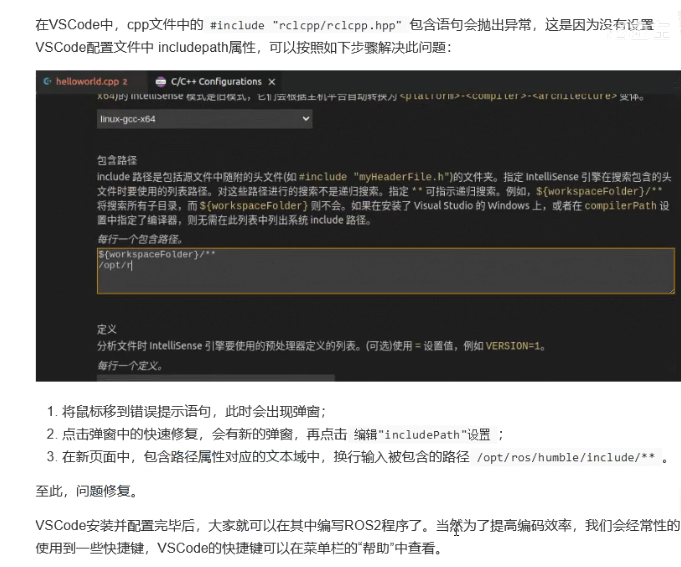Click the '#include "myHeaderFile.h"' example text
The image size is (681, 567).
click(374, 177)
